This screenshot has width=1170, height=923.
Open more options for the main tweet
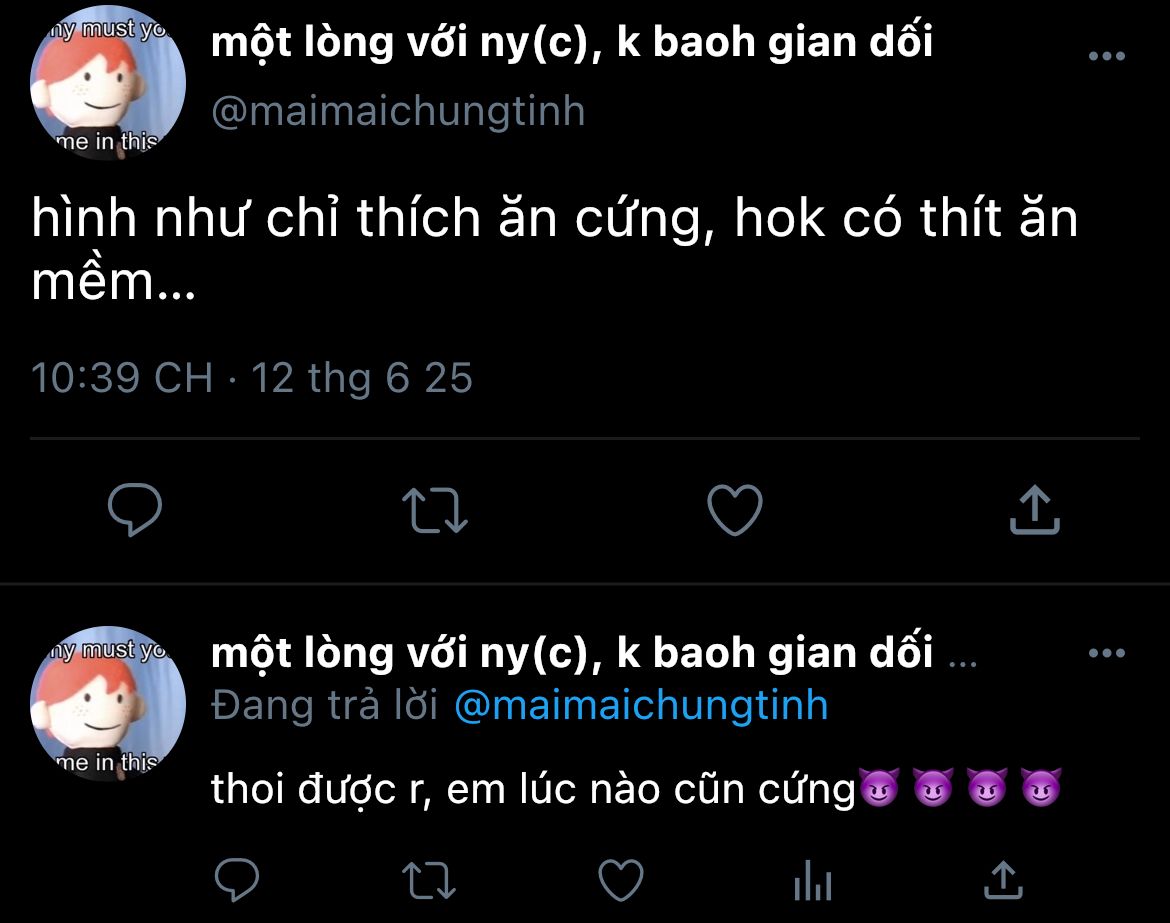click(x=1107, y=56)
